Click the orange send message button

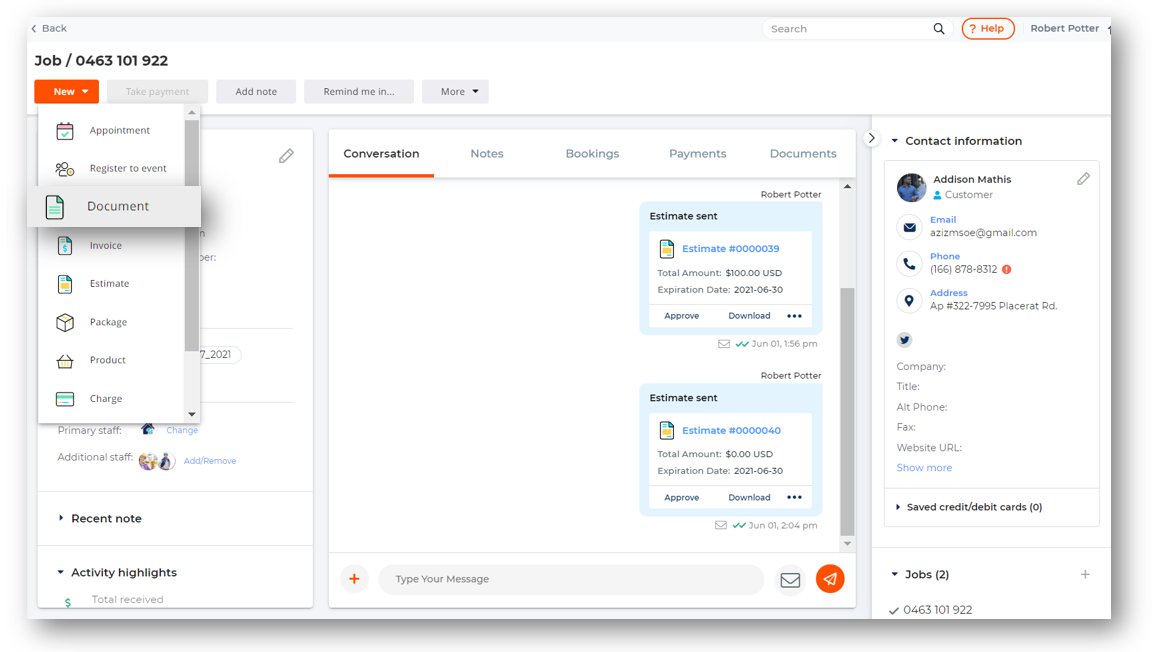830,579
